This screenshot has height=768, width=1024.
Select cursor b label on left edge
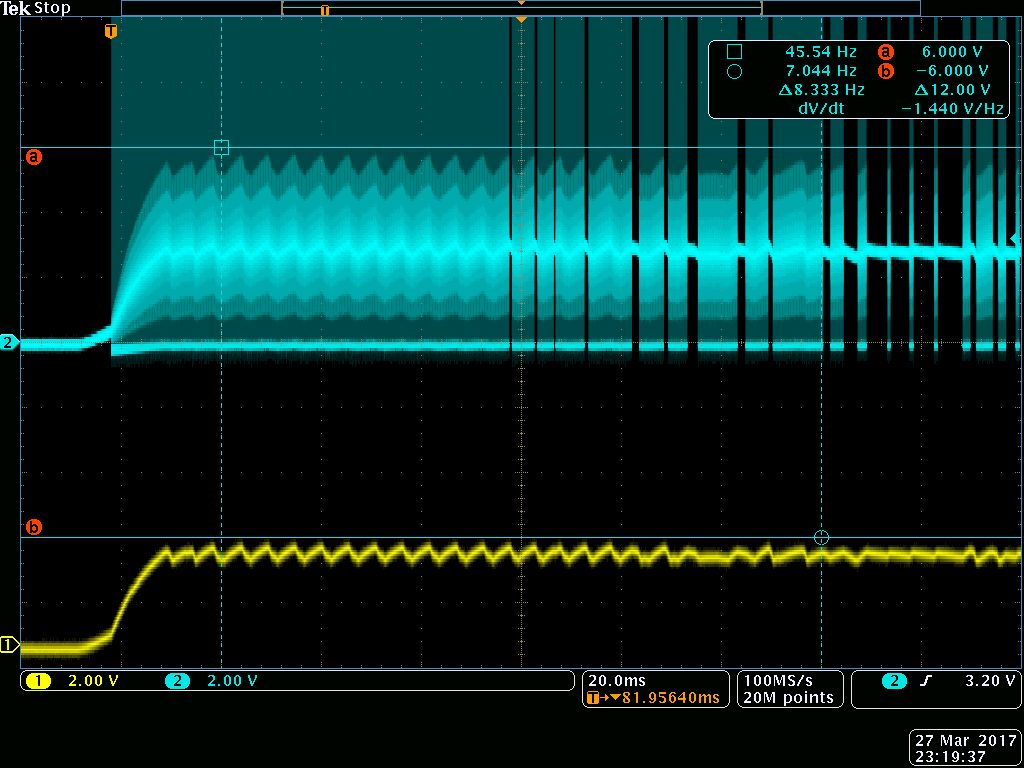33,526
